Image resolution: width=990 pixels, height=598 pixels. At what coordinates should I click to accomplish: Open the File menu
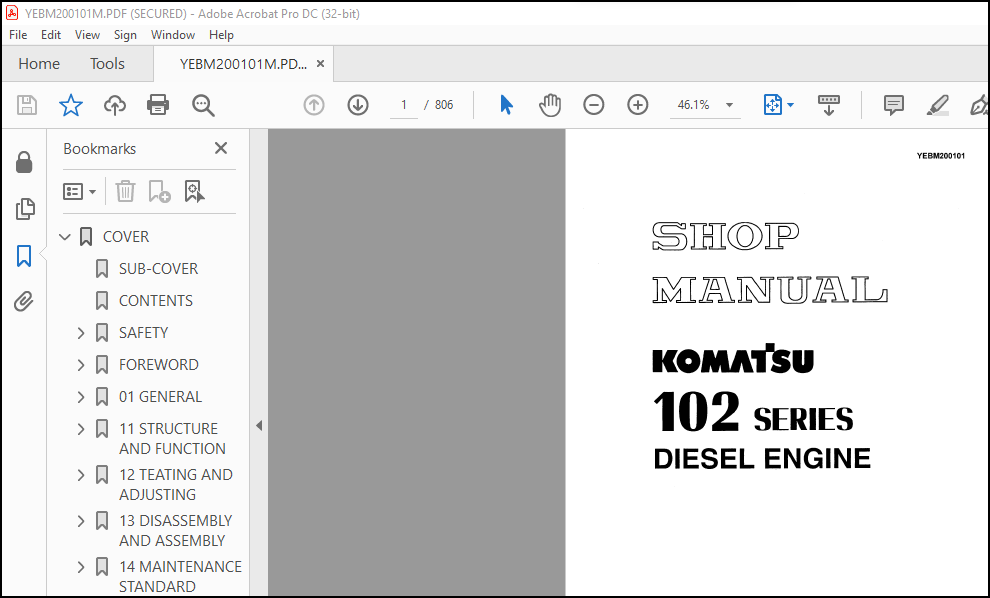pyautogui.click(x=18, y=35)
